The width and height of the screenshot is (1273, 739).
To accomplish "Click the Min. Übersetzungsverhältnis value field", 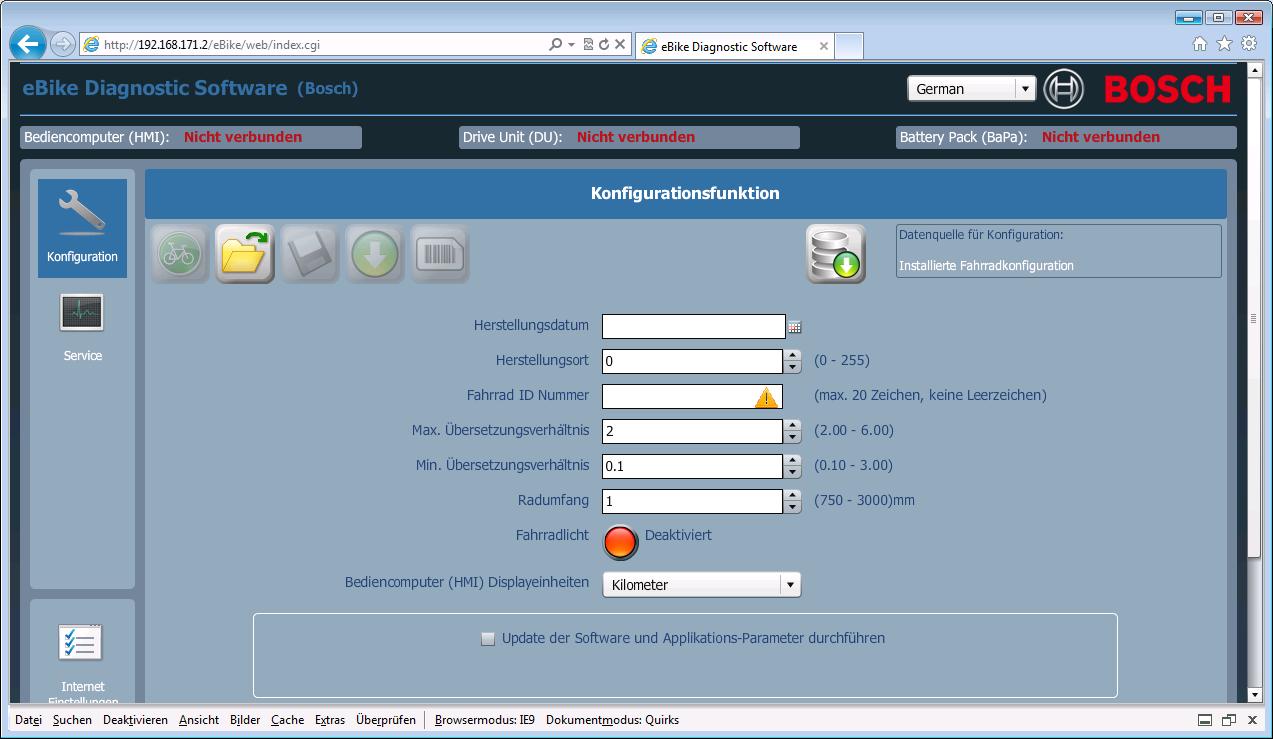I will tap(692, 466).
